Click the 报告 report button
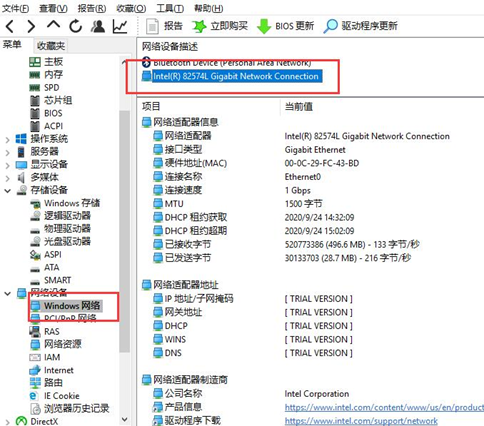The width and height of the screenshot is (484, 426). point(165,26)
